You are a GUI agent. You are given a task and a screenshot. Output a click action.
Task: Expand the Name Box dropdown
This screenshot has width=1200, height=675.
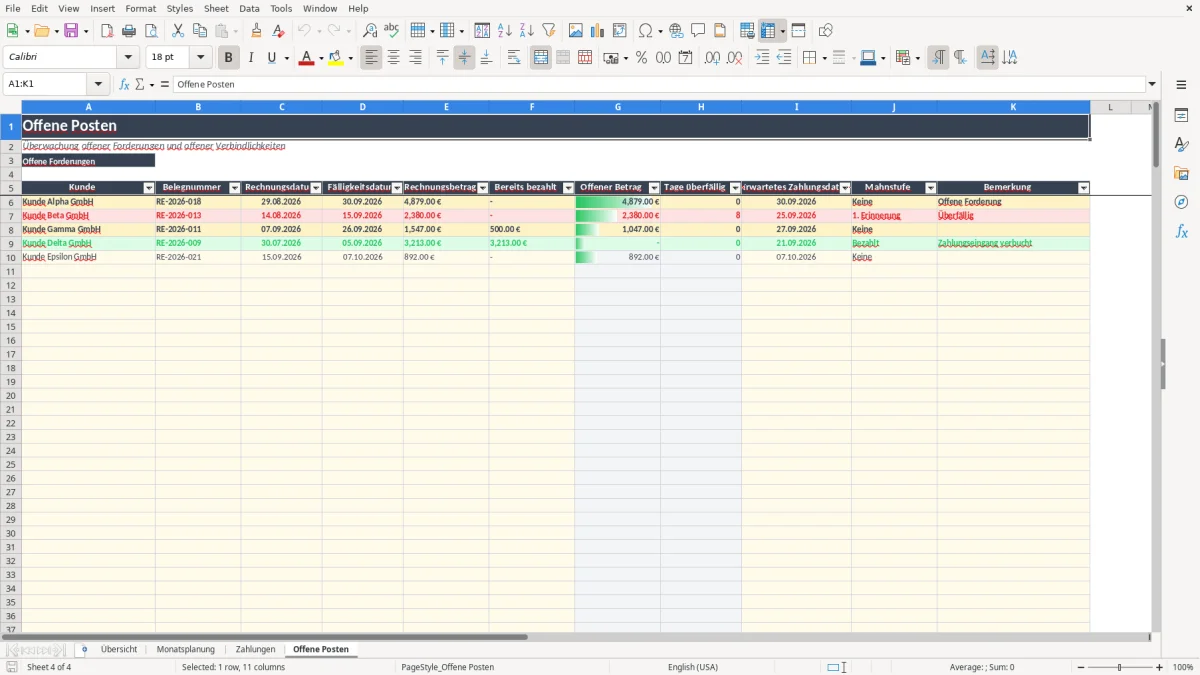click(x=98, y=84)
